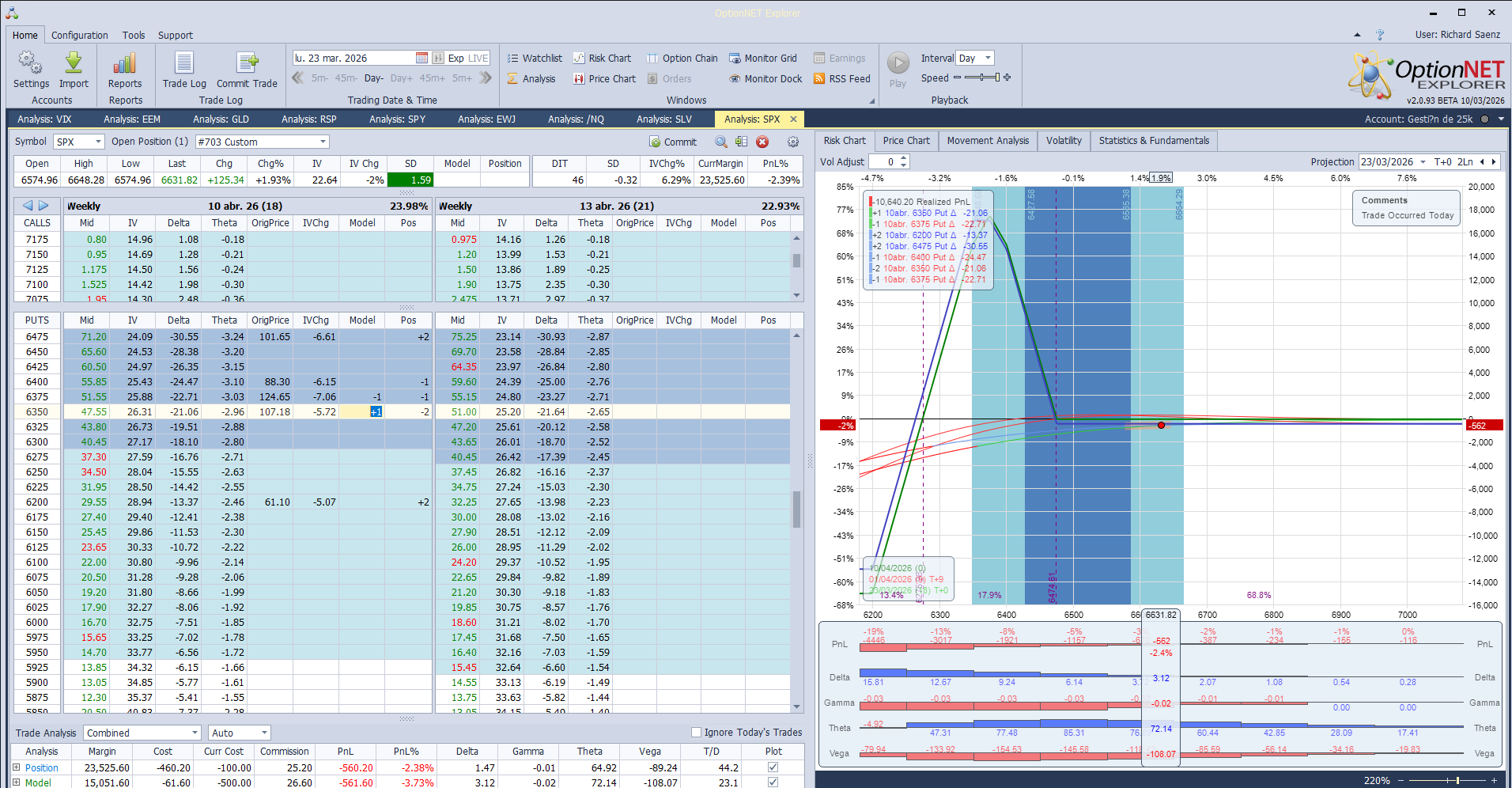Viewport: 1512px width, 788px height.
Task: Switch to the Analysis: VIX tab
Action: click(44, 119)
